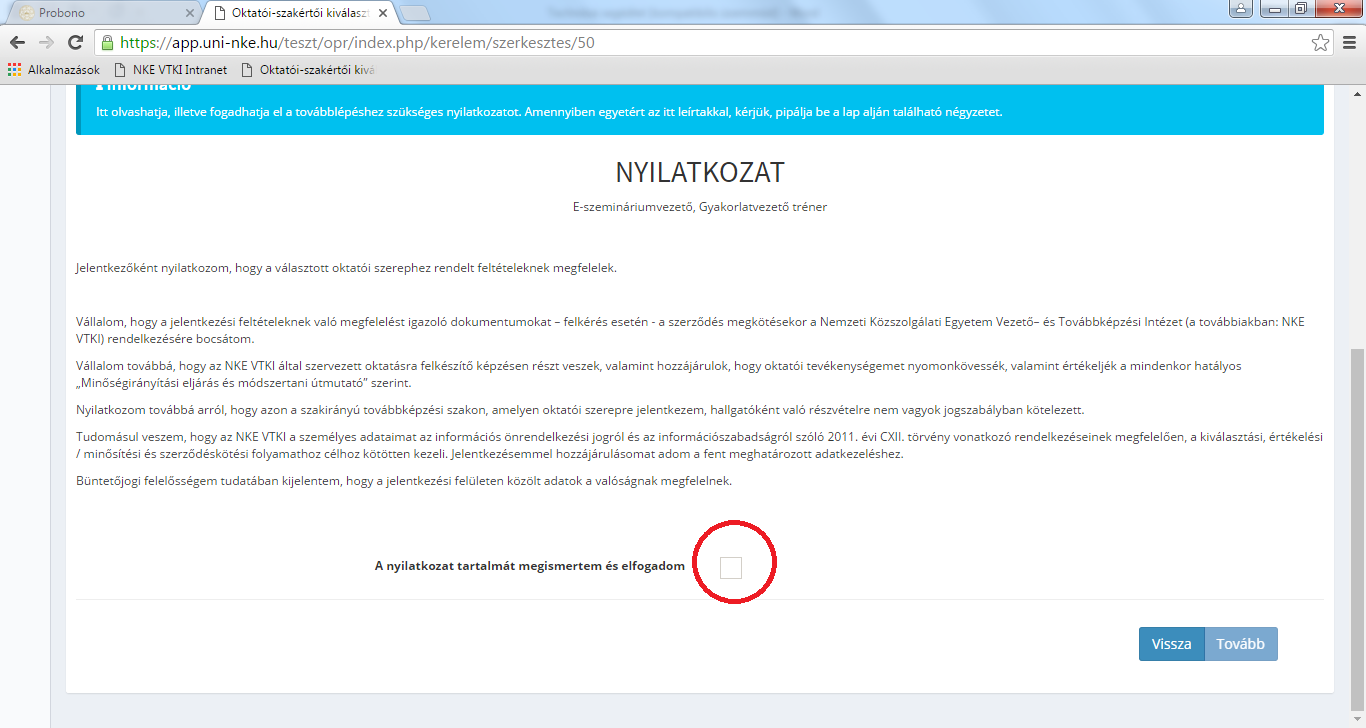The height and width of the screenshot is (728, 1366).
Task: Click the browser forward arrow
Action: 46,43
